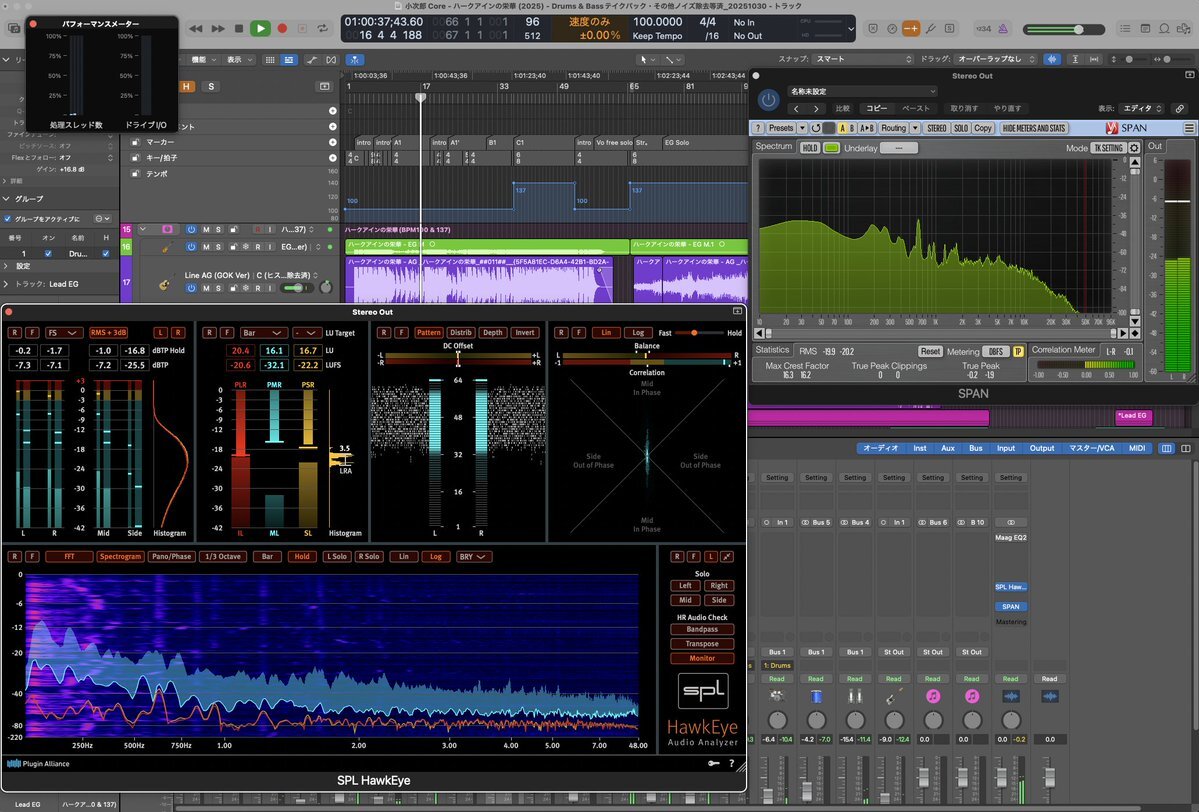Toggle the Spectrogram view in HawkEye
Viewport: 1199px width, 812px height.
click(x=119, y=556)
